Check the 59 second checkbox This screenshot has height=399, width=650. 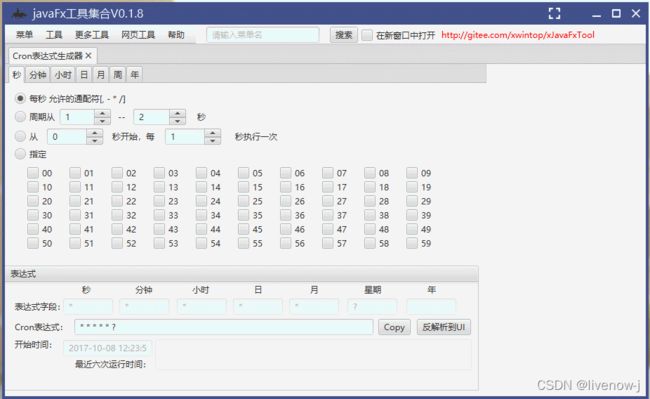412,243
